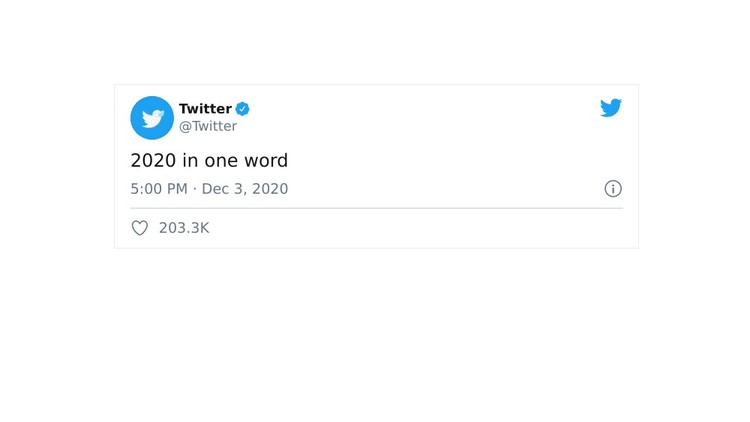
Task: Click the blue verified checkmark badge
Action: coord(243,109)
